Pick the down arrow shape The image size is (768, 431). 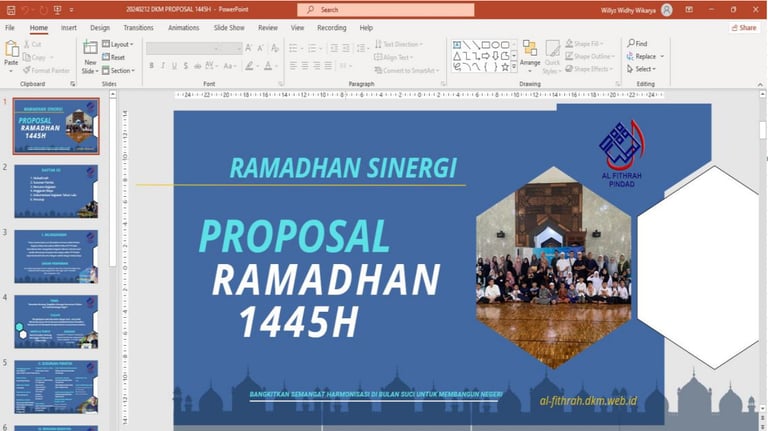(x=495, y=56)
